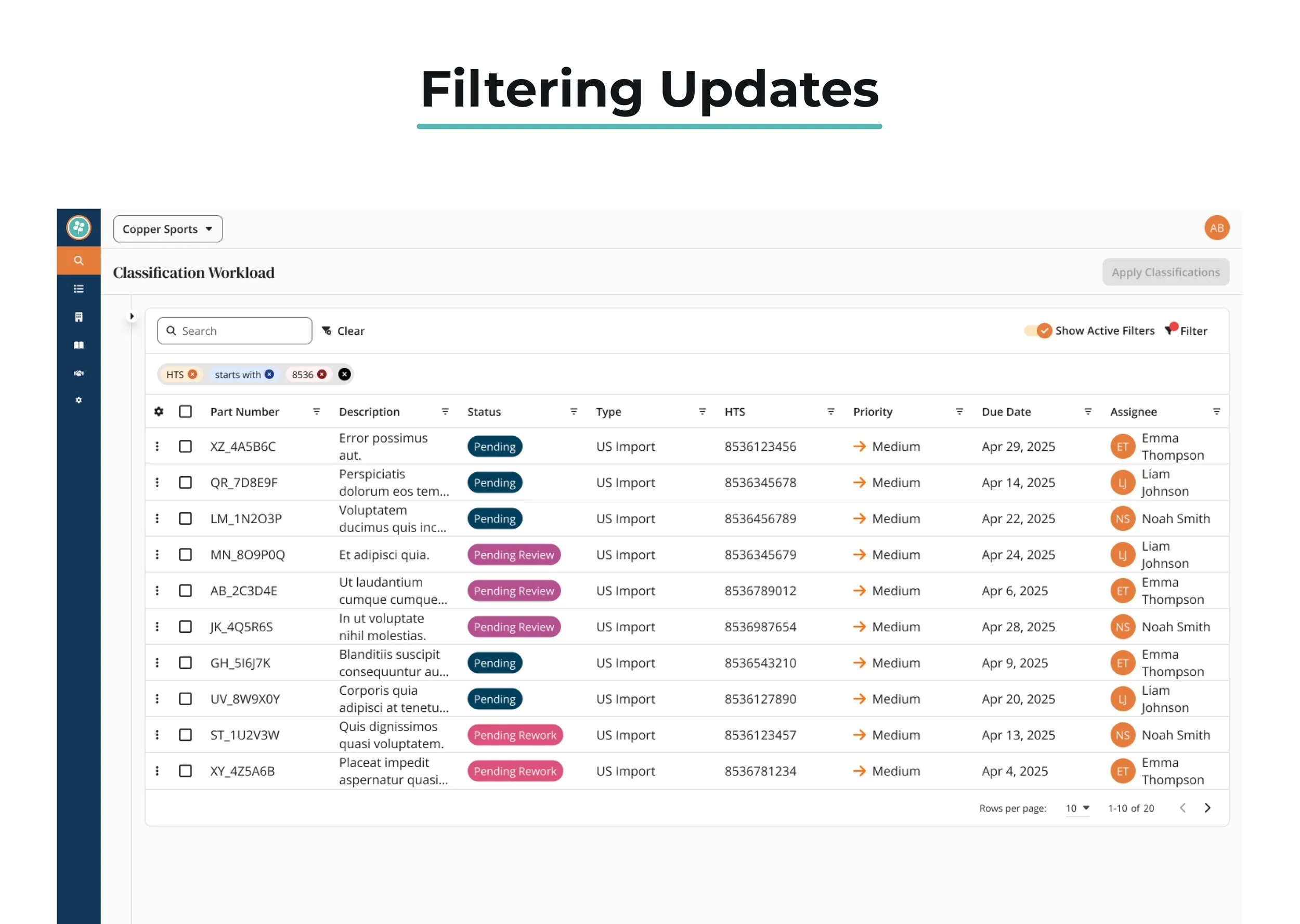Open row actions menu for XZ_4A5B6C
1300x924 pixels.
[158, 447]
